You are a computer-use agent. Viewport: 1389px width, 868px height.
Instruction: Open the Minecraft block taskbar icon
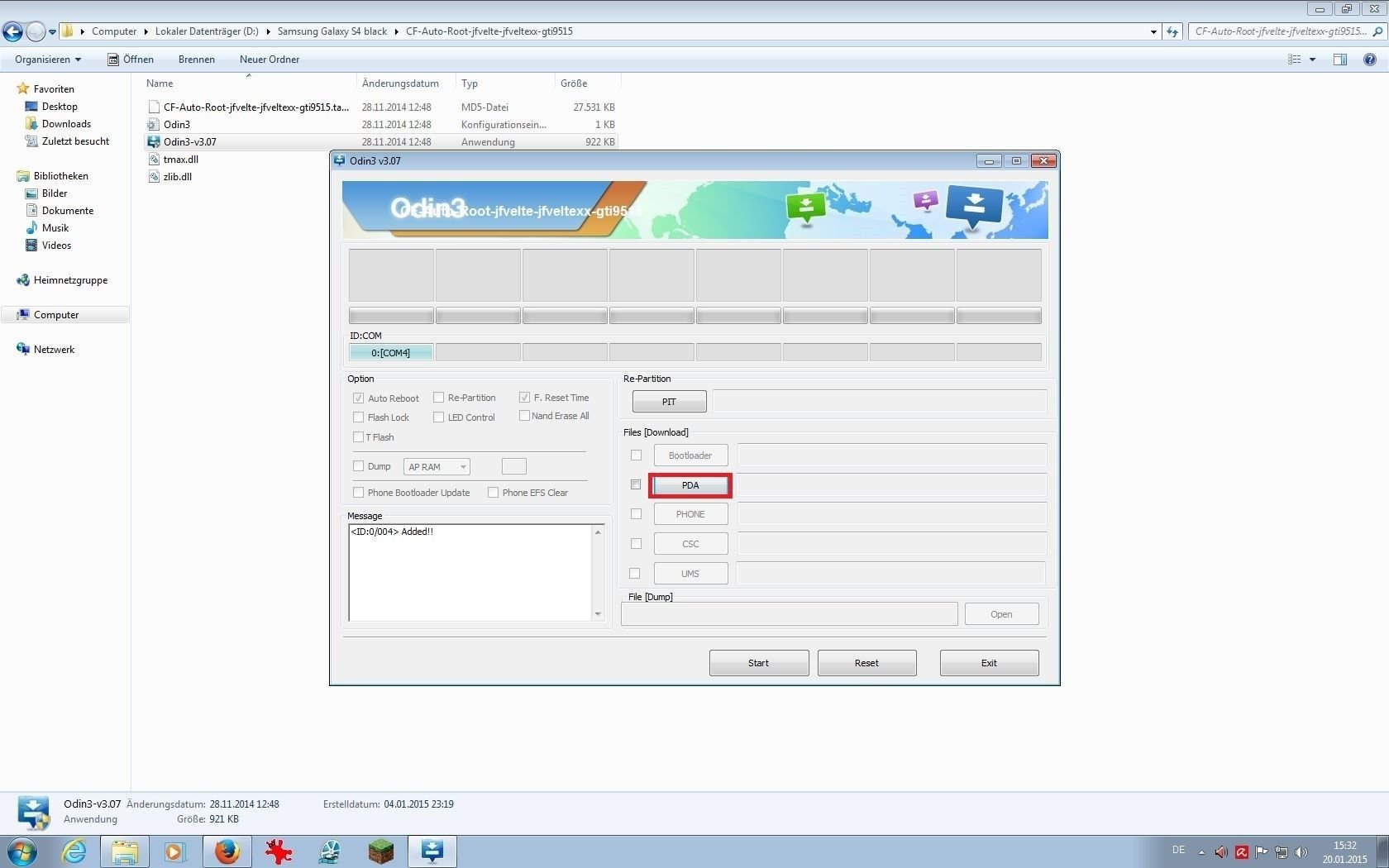tap(381, 851)
